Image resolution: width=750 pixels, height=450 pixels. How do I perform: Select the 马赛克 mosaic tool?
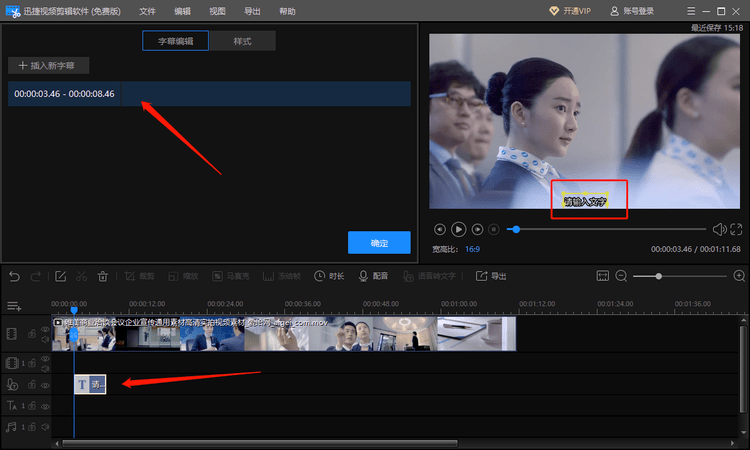pos(231,276)
